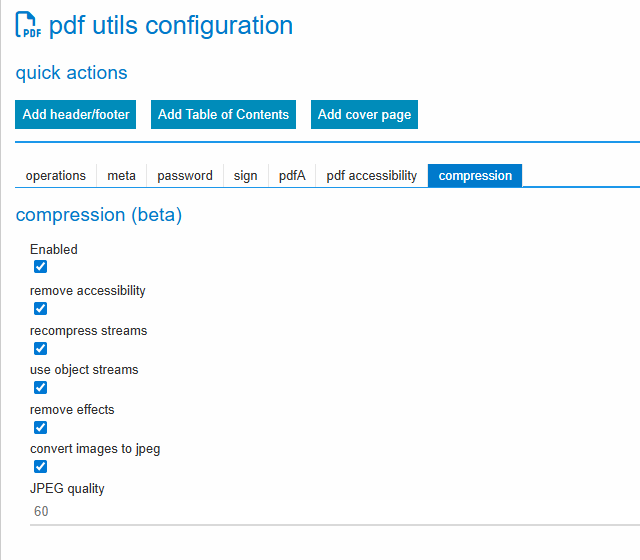Click the PDF file icon in header

[x=28, y=25]
